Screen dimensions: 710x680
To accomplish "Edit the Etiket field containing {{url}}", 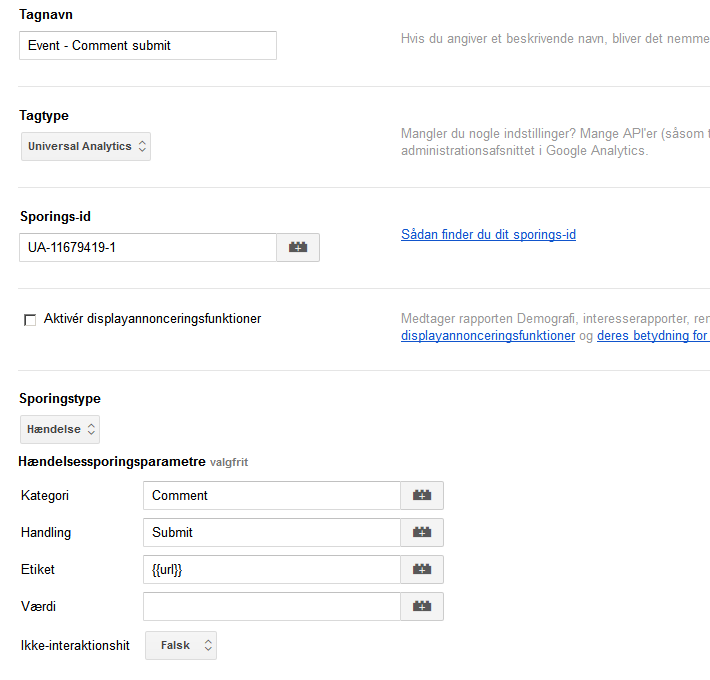I will coord(271,569).
